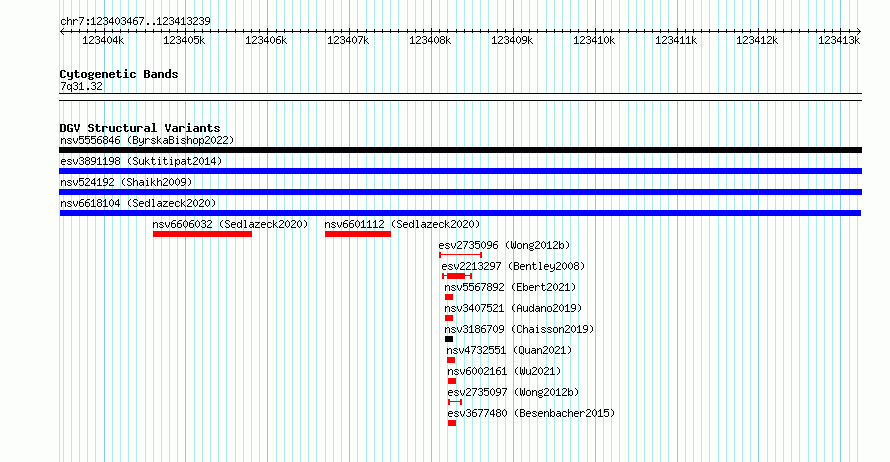Click the red nsv3407521 variant block
The height and width of the screenshot is (462, 890).
449,318
